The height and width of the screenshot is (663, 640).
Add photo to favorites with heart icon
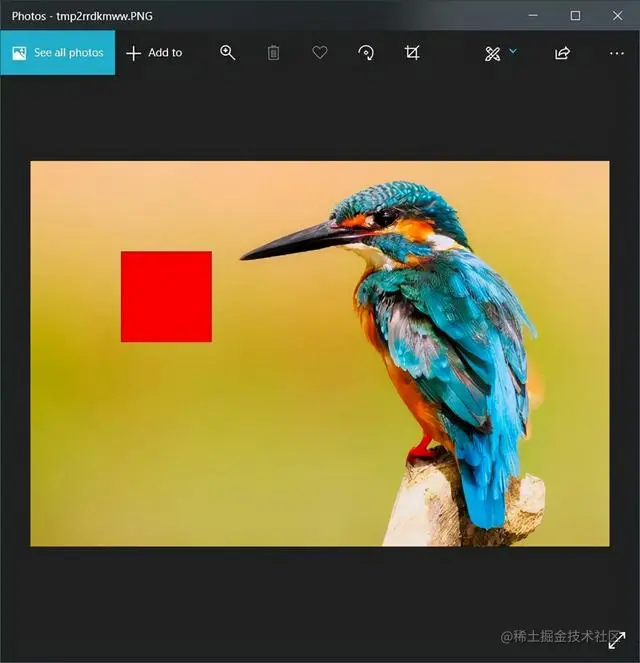320,53
